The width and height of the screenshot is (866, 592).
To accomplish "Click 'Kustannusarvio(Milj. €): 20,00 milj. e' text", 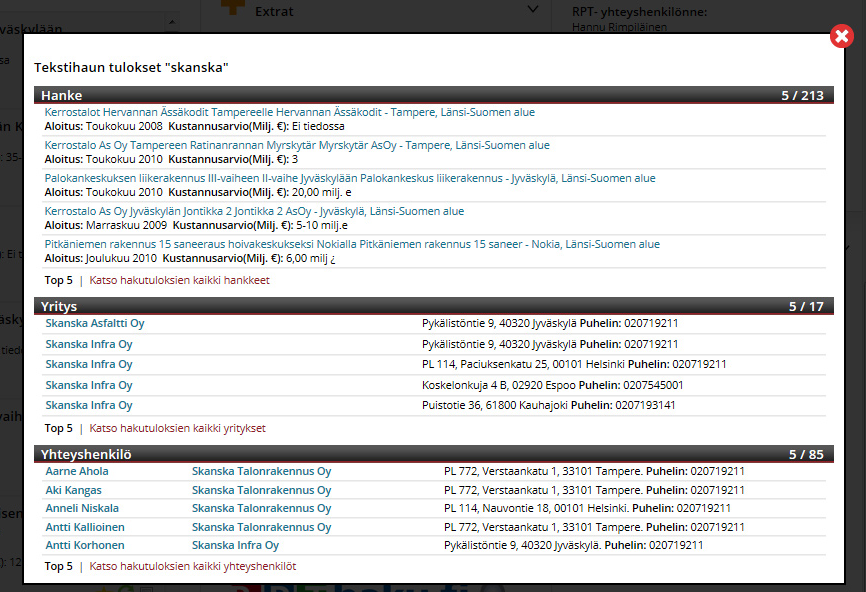I will (x=260, y=192).
